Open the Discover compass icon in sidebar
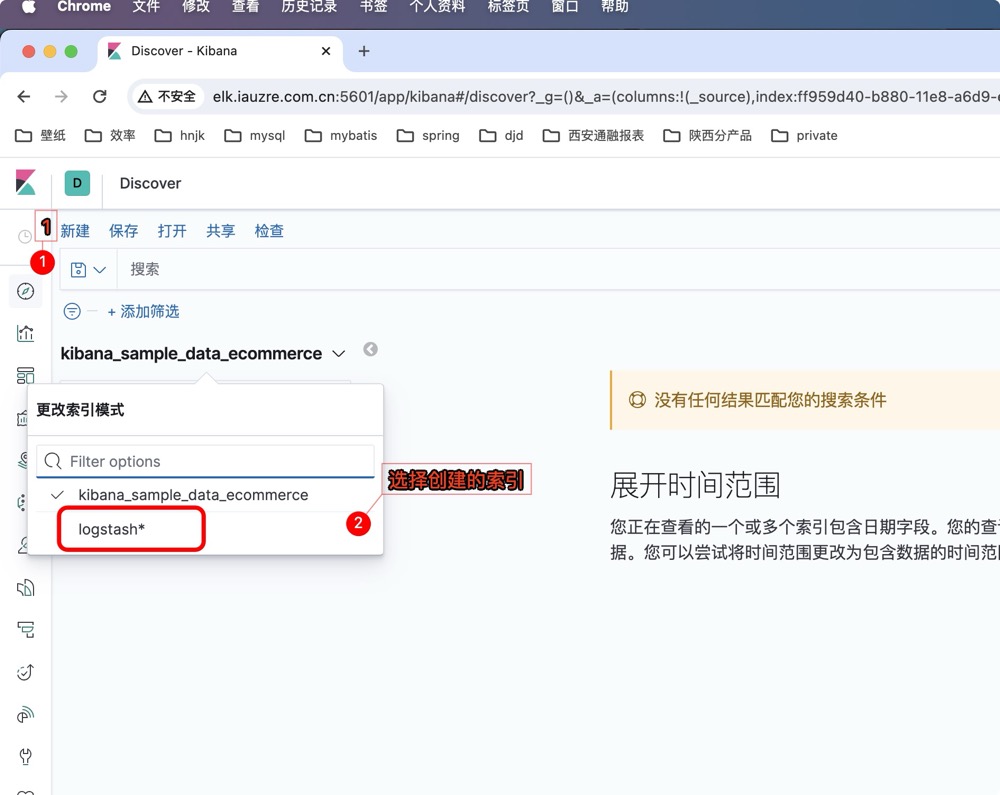The width and height of the screenshot is (1000, 795). (26, 291)
